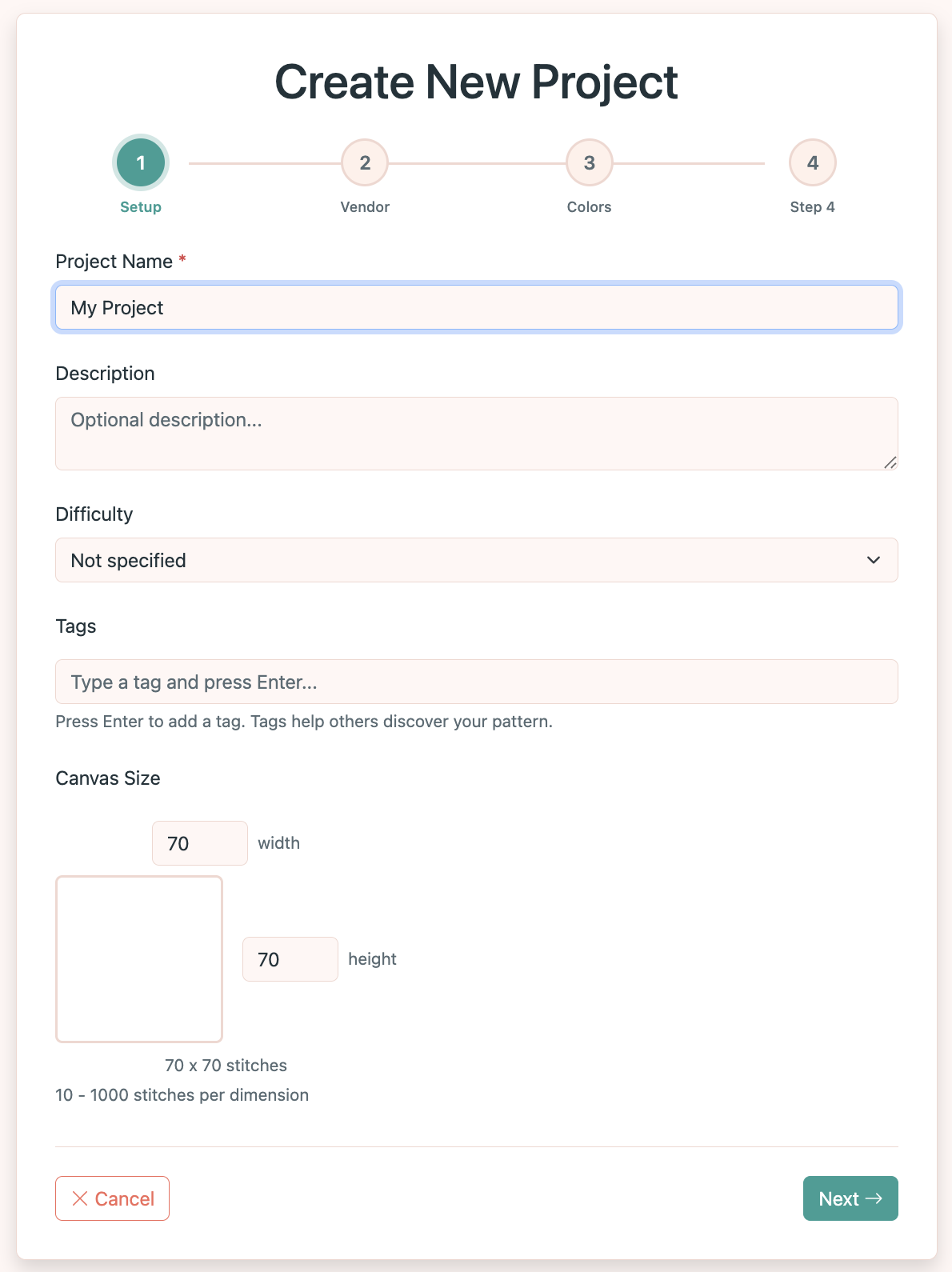The width and height of the screenshot is (952, 1272).
Task: Click the dropdown chevron on Difficulty
Action: click(x=873, y=560)
